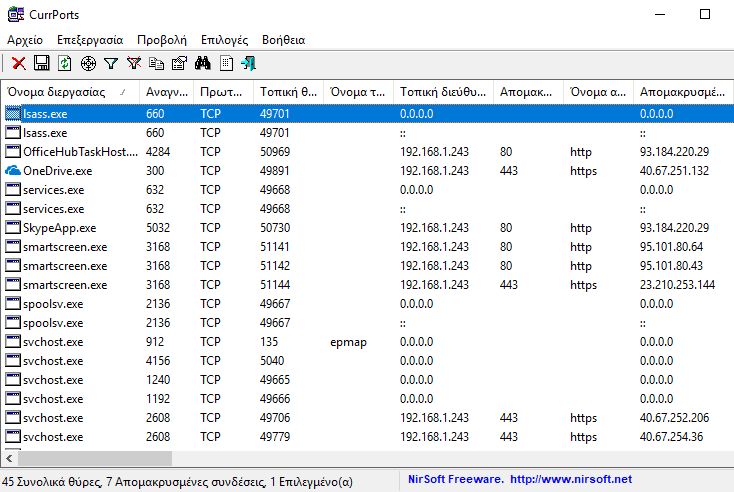Screen dimensions: 734x492
Task: Click process ID cell 1192
Action: [x=158, y=399]
